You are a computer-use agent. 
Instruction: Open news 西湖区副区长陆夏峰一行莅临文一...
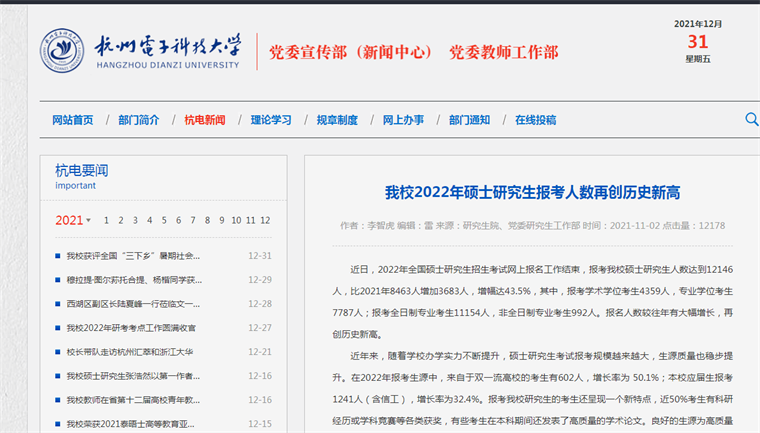point(133,304)
